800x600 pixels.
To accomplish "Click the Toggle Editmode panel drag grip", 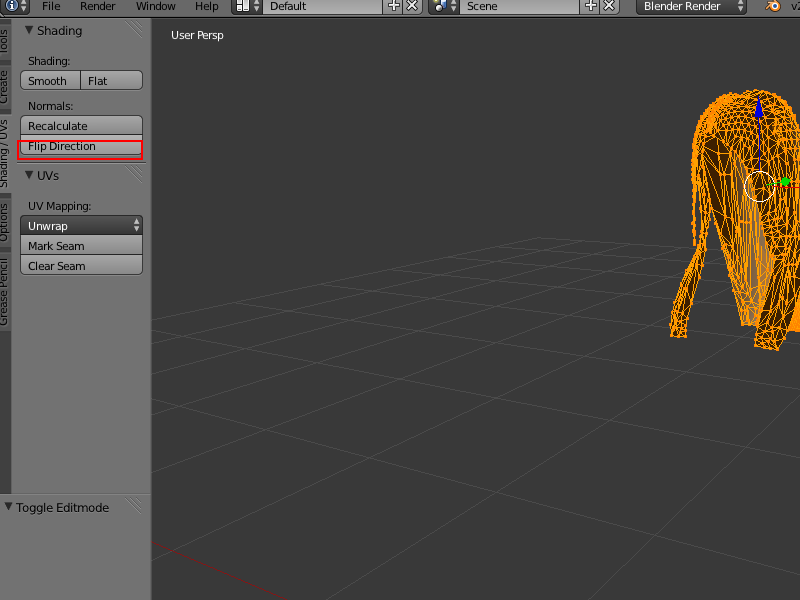I will (134, 506).
